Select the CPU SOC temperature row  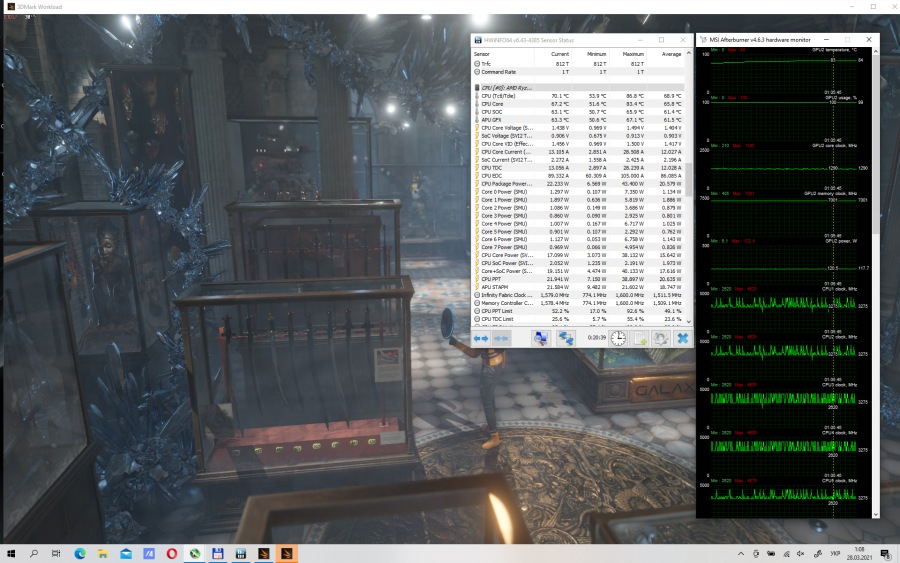click(x=578, y=112)
